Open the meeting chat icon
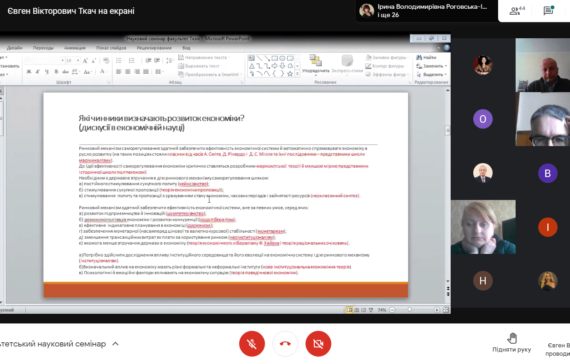 549,10
